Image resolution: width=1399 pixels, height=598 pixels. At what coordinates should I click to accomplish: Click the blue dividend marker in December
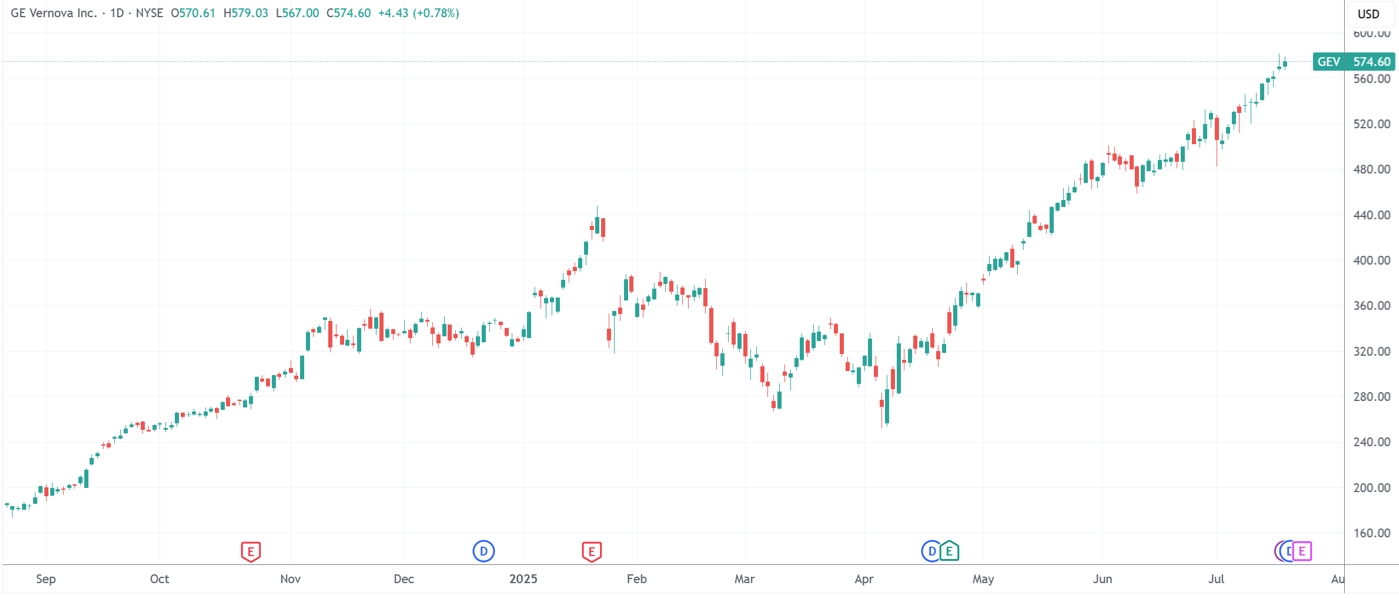(483, 550)
